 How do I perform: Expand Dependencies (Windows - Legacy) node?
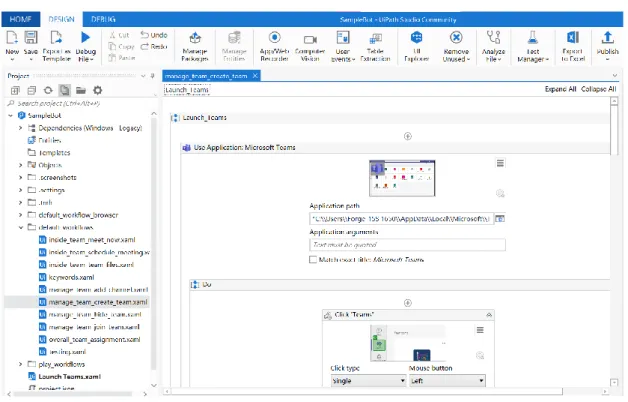[x=20, y=128]
